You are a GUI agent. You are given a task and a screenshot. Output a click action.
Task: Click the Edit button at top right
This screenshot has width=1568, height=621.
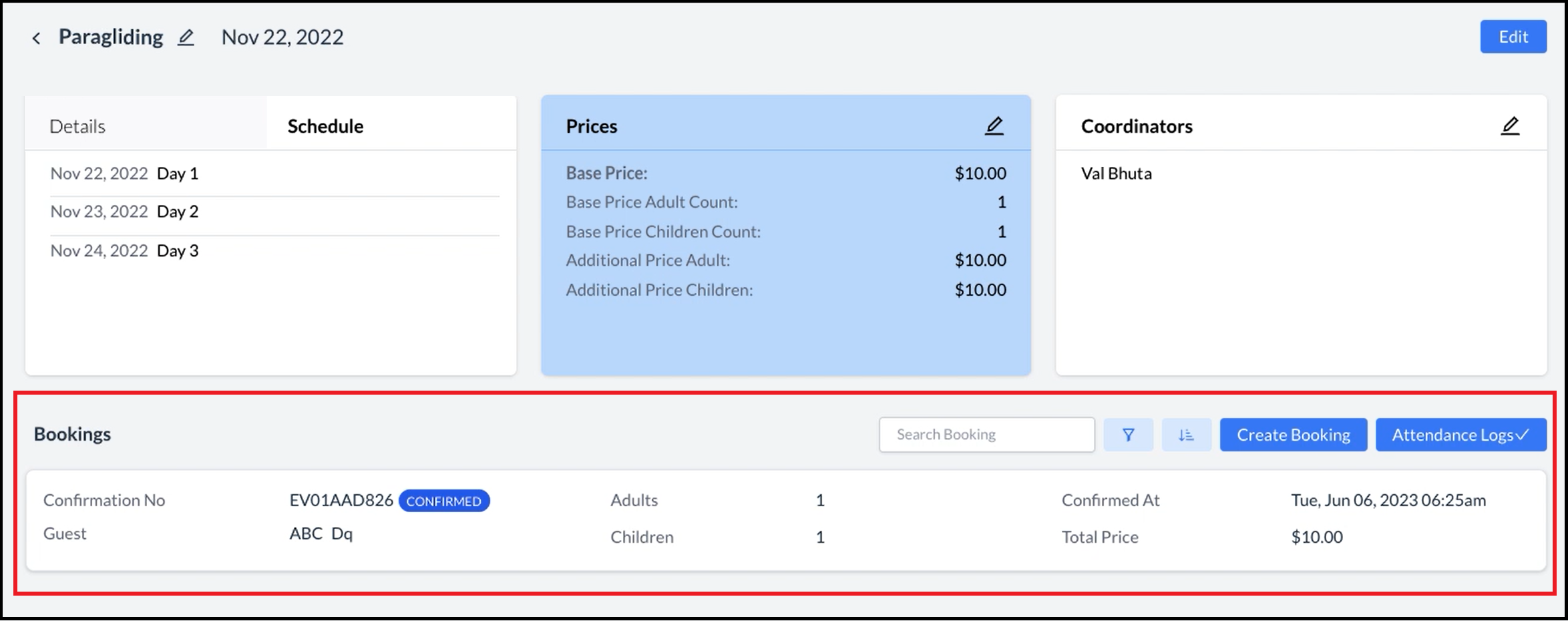coord(1513,37)
